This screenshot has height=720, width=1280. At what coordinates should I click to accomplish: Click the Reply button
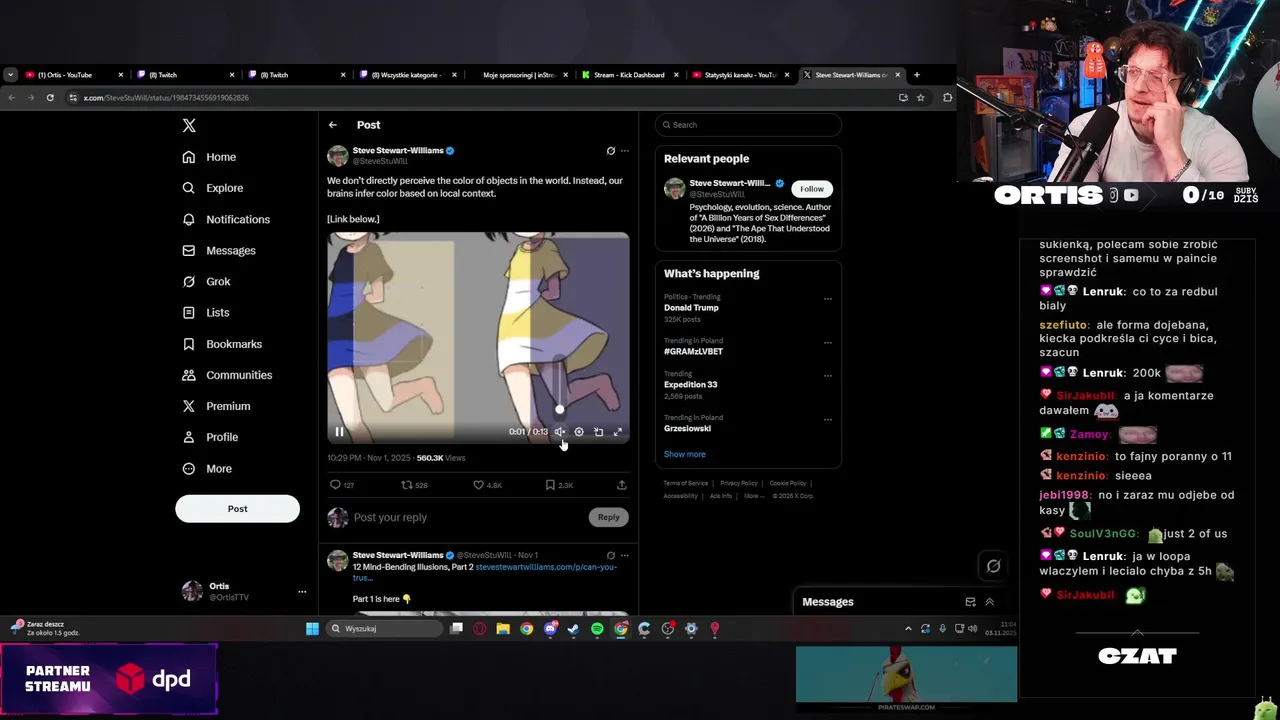click(x=609, y=517)
